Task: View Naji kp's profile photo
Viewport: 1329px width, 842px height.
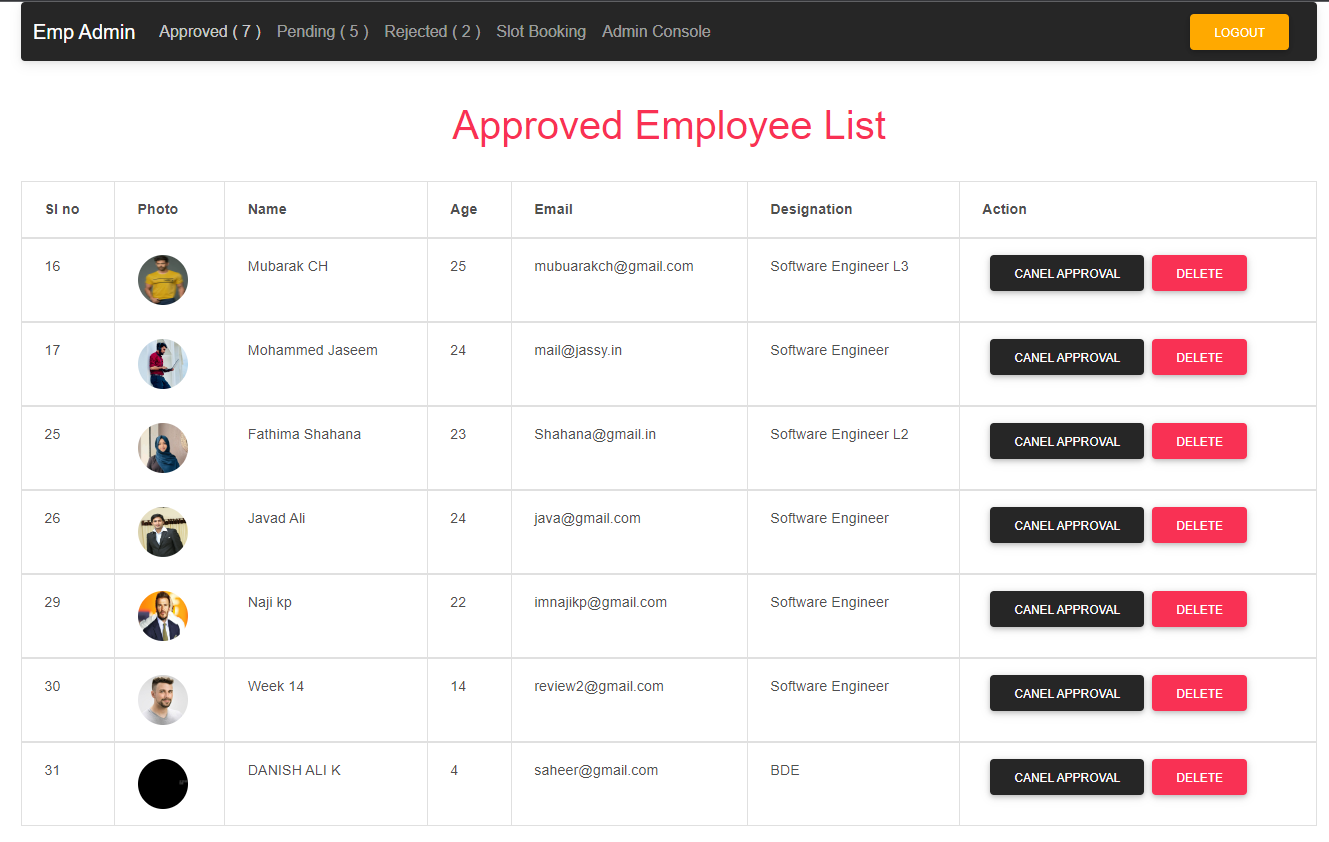Action: pyautogui.click(x=162, y=616)
